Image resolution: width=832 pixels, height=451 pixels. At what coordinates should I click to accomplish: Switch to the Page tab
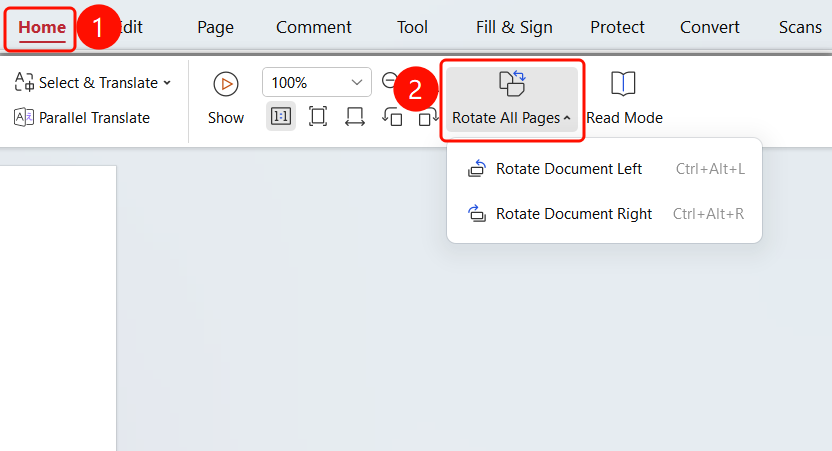(215, 27)
